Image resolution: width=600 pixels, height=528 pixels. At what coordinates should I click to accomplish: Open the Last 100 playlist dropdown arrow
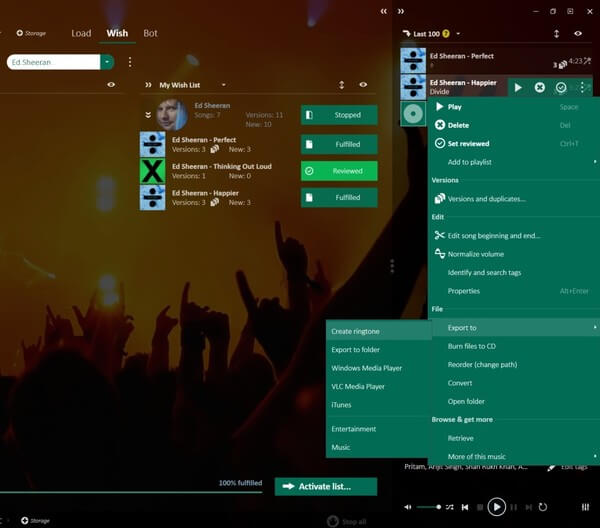pyautogui.click(x=458, y=34)
